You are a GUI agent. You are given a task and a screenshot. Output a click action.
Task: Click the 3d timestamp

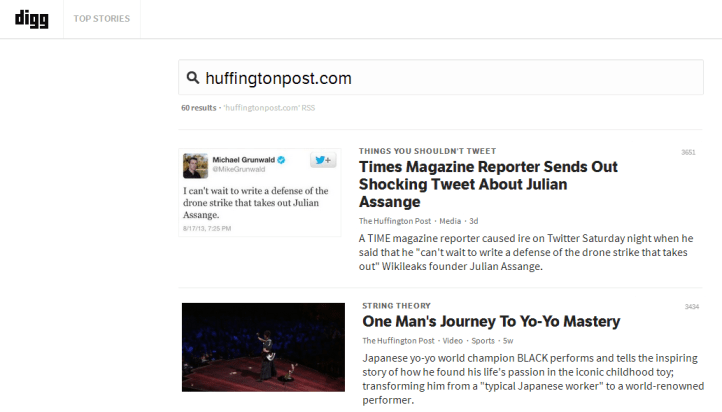tap(473, 221)
